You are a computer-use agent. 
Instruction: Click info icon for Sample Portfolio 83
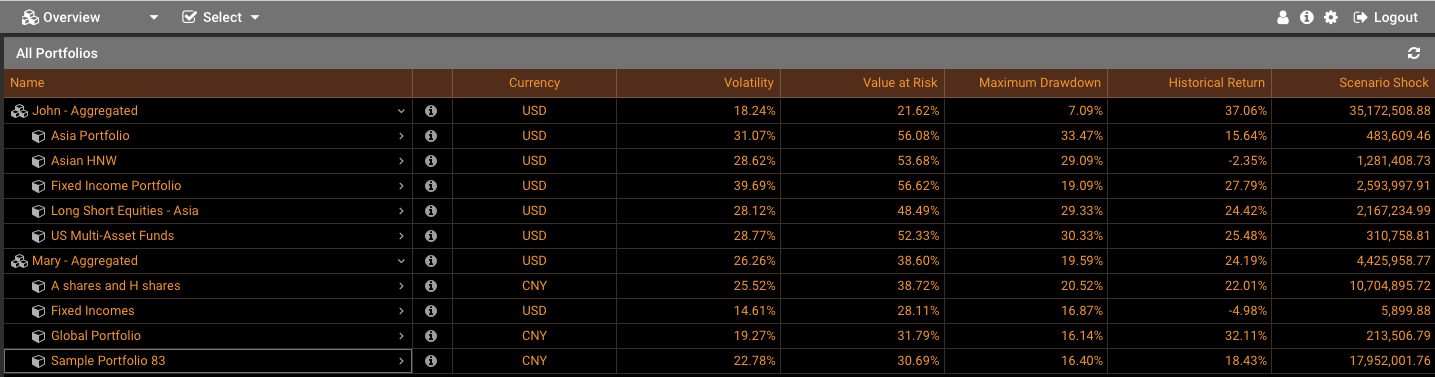pos(431,361)
